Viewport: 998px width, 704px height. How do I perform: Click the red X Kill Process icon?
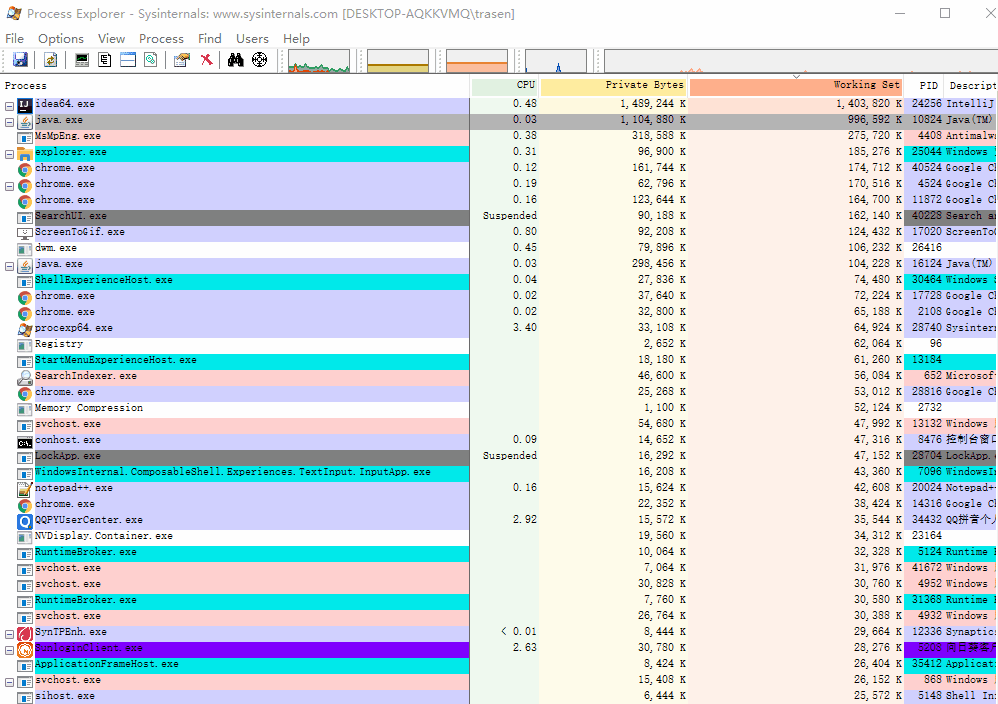[206, 60]
